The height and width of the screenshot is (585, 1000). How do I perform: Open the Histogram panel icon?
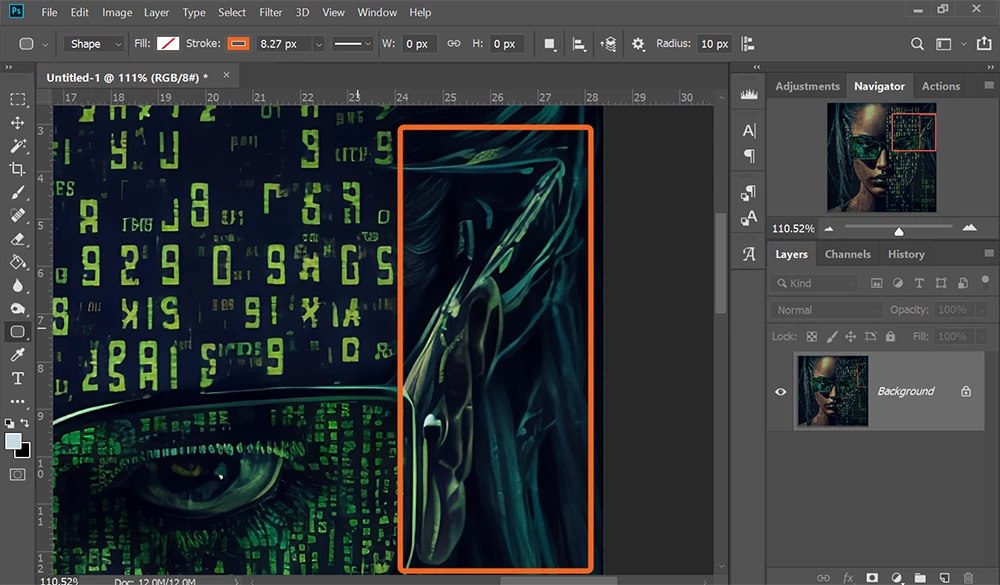pyautogui.click(x=749, y=94)
